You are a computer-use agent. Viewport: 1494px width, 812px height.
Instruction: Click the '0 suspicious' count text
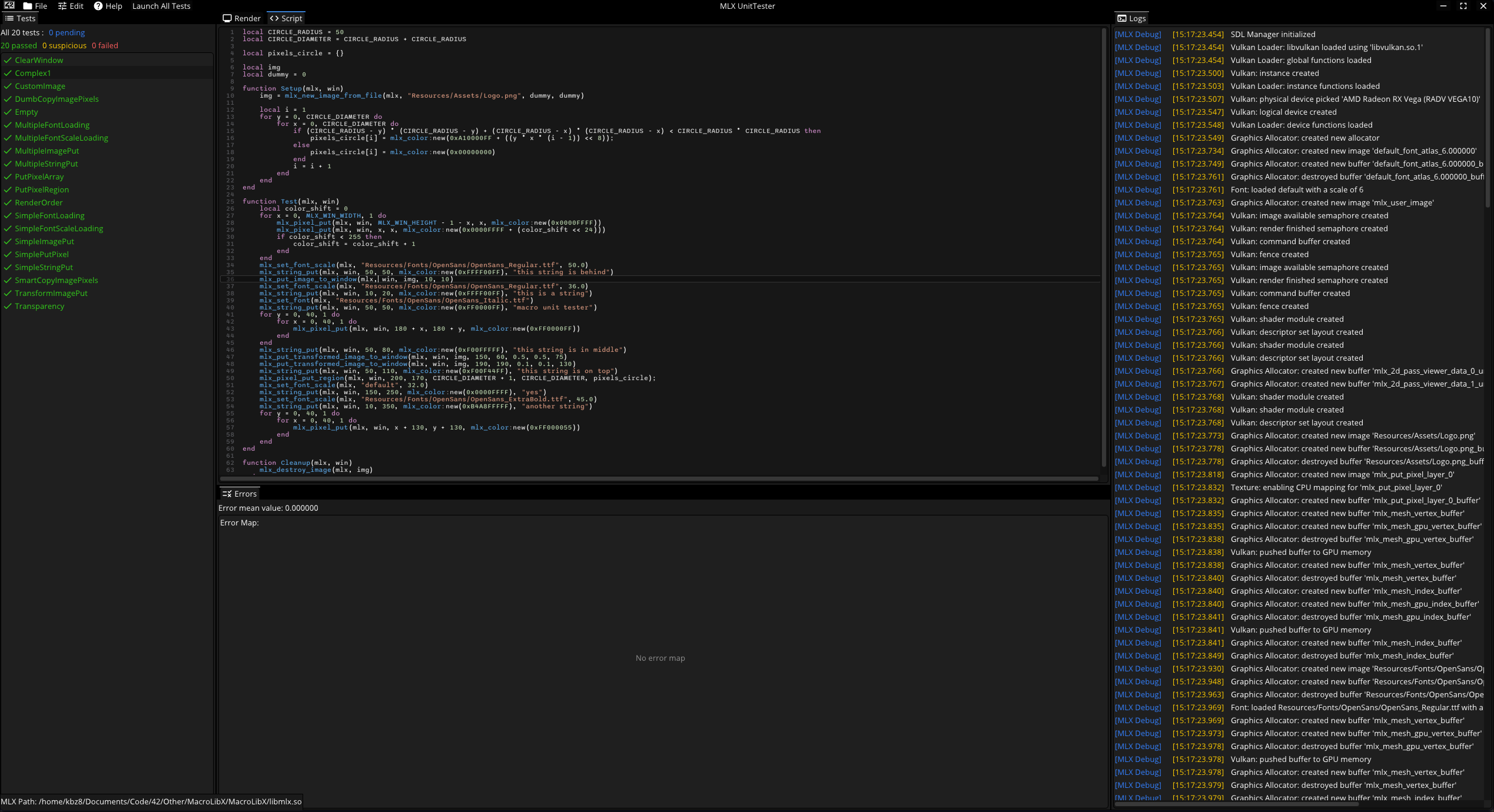tap(64, 45)
